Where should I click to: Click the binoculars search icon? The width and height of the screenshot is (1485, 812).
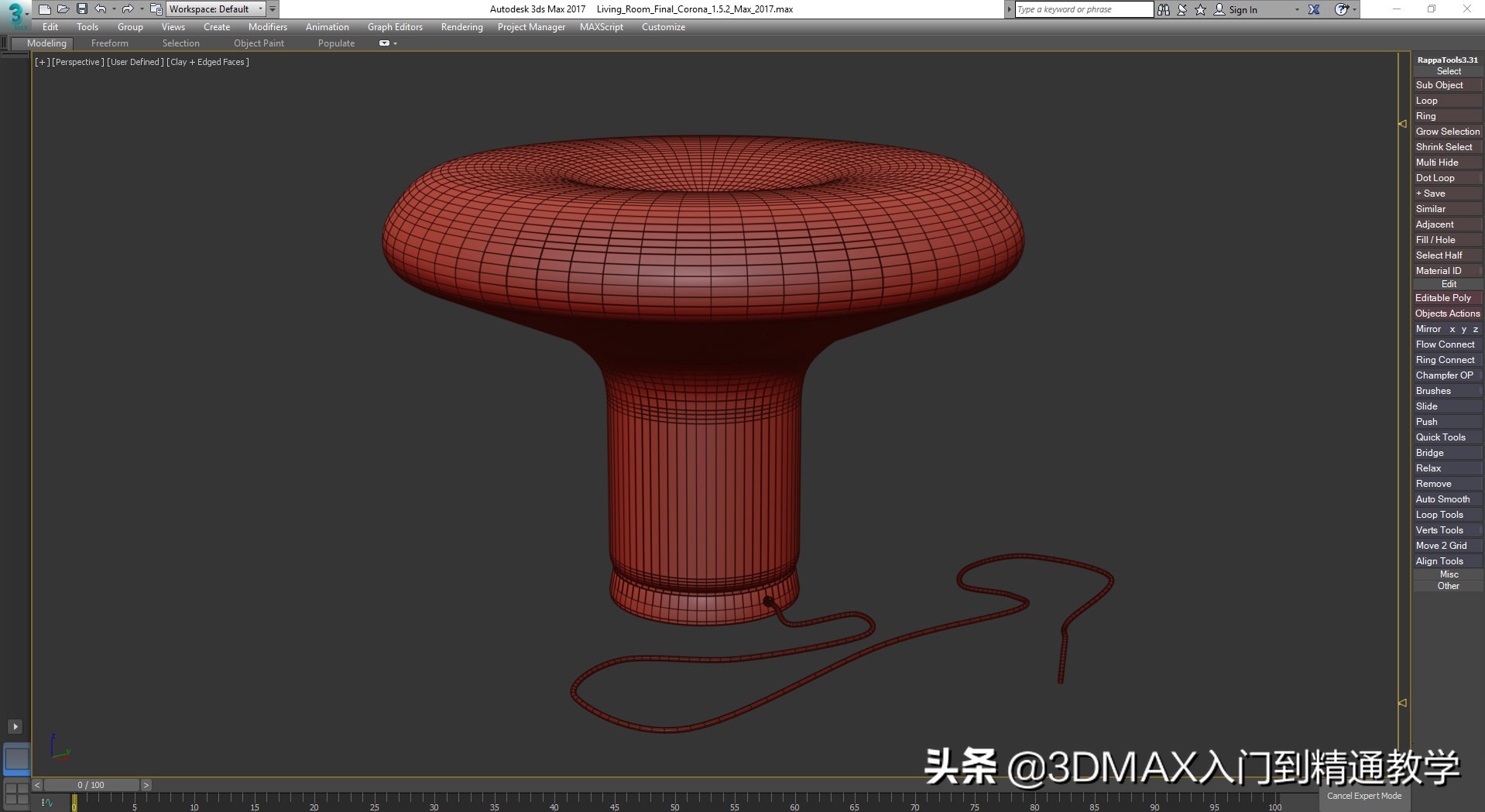(x=1163, y=9)
